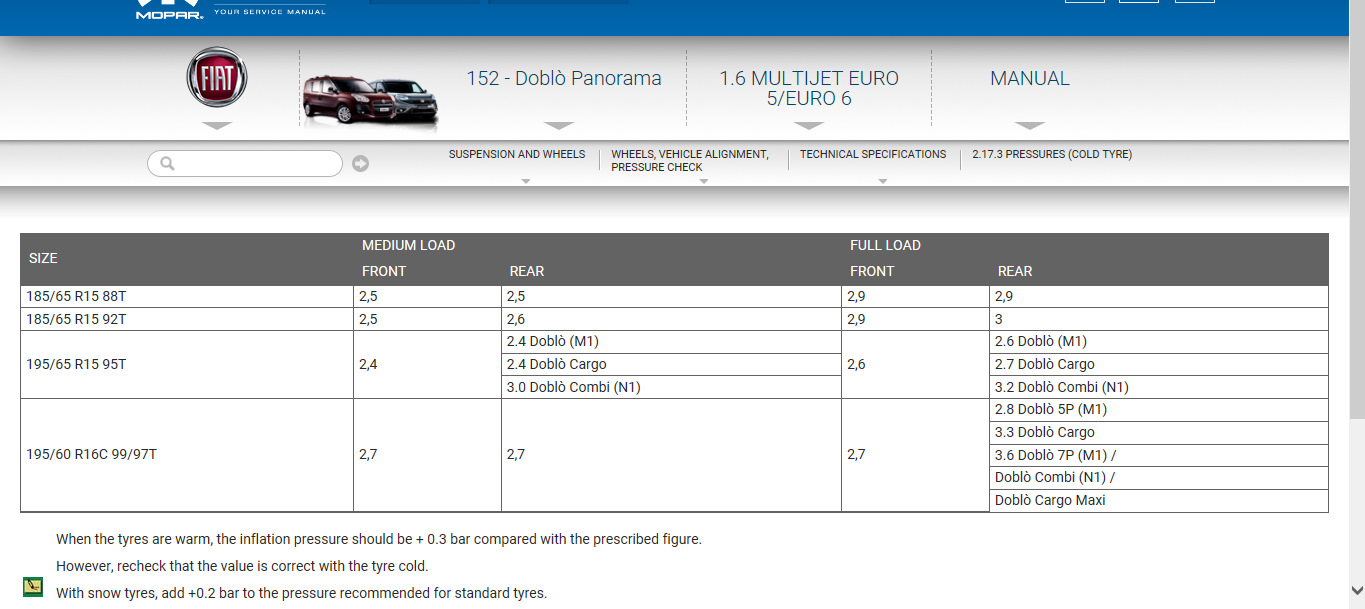
Task: Click the 2.4 Doblò Cargo cell
Action: [x=671, y=364]
